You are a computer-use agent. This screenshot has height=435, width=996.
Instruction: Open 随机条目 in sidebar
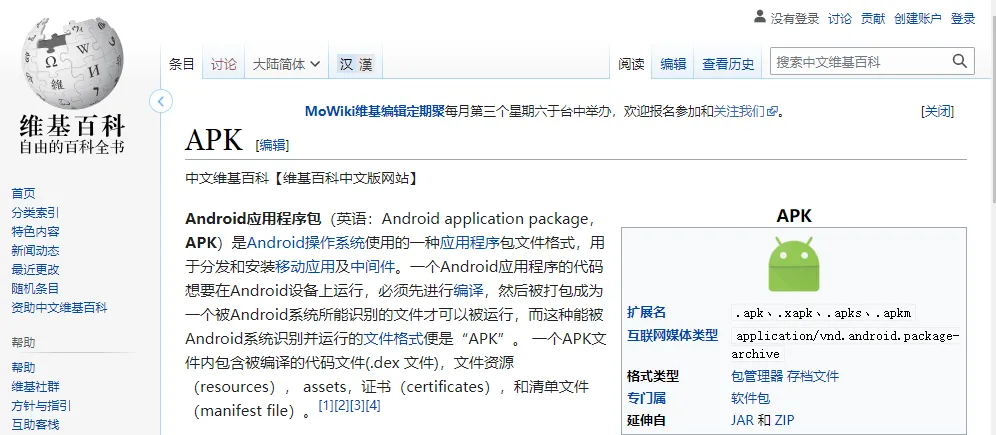point(35,289)
